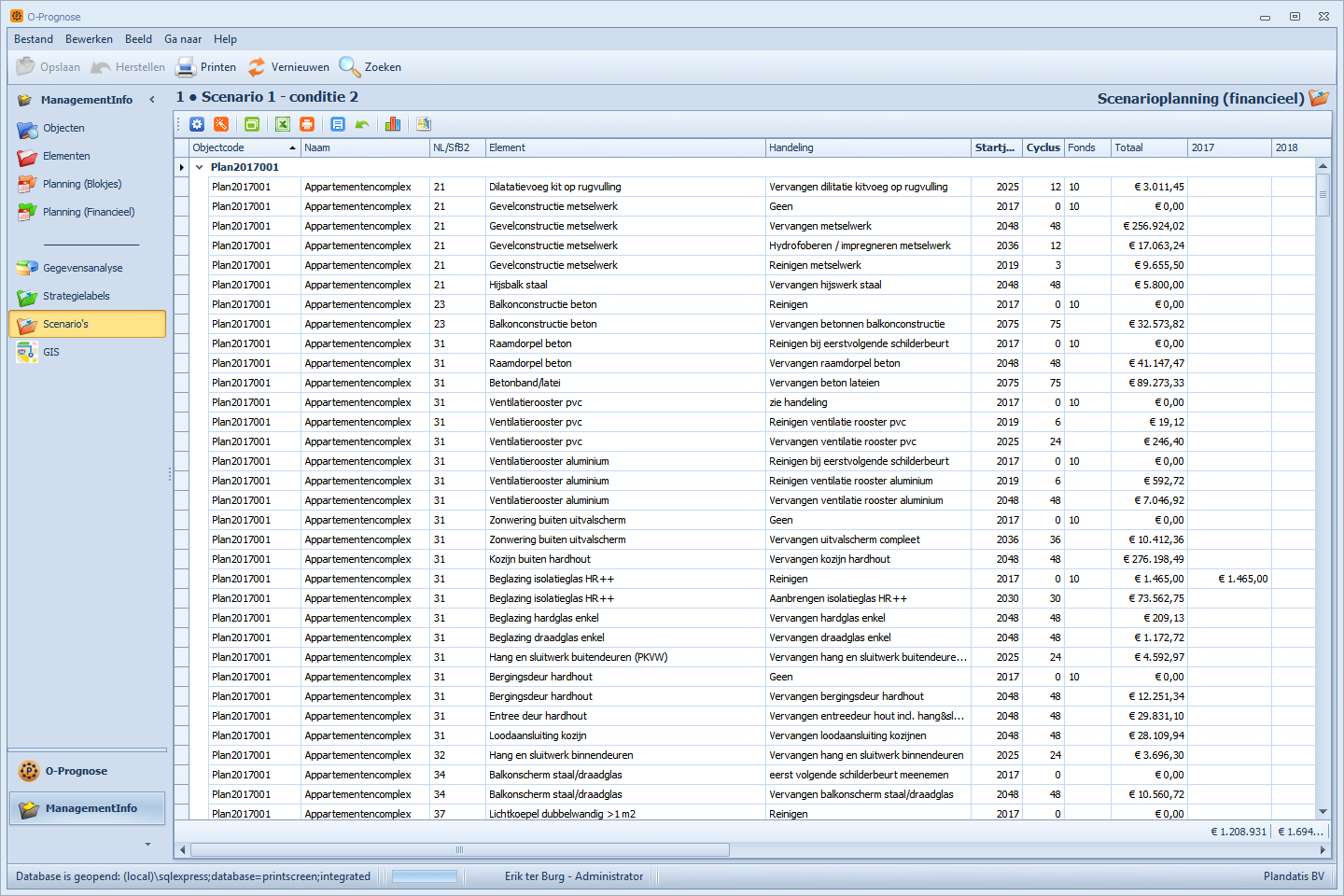Click the green windows toolbar icon
Viewport: 1344px width, 896px height.
(x=252, y=124)
